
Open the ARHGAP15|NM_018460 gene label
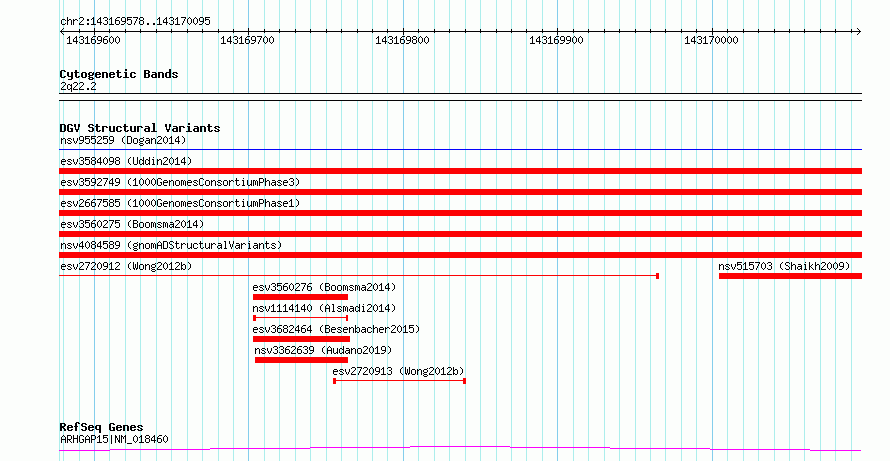(x=114, y=439)
